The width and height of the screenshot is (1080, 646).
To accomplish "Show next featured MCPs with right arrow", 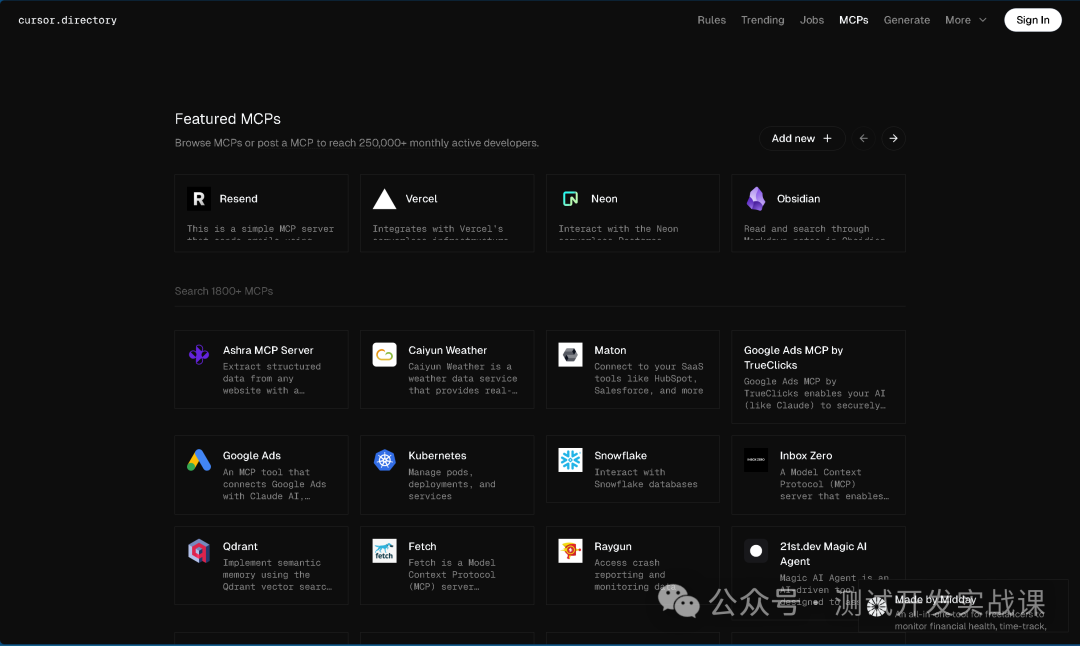I will click(893, 138).
